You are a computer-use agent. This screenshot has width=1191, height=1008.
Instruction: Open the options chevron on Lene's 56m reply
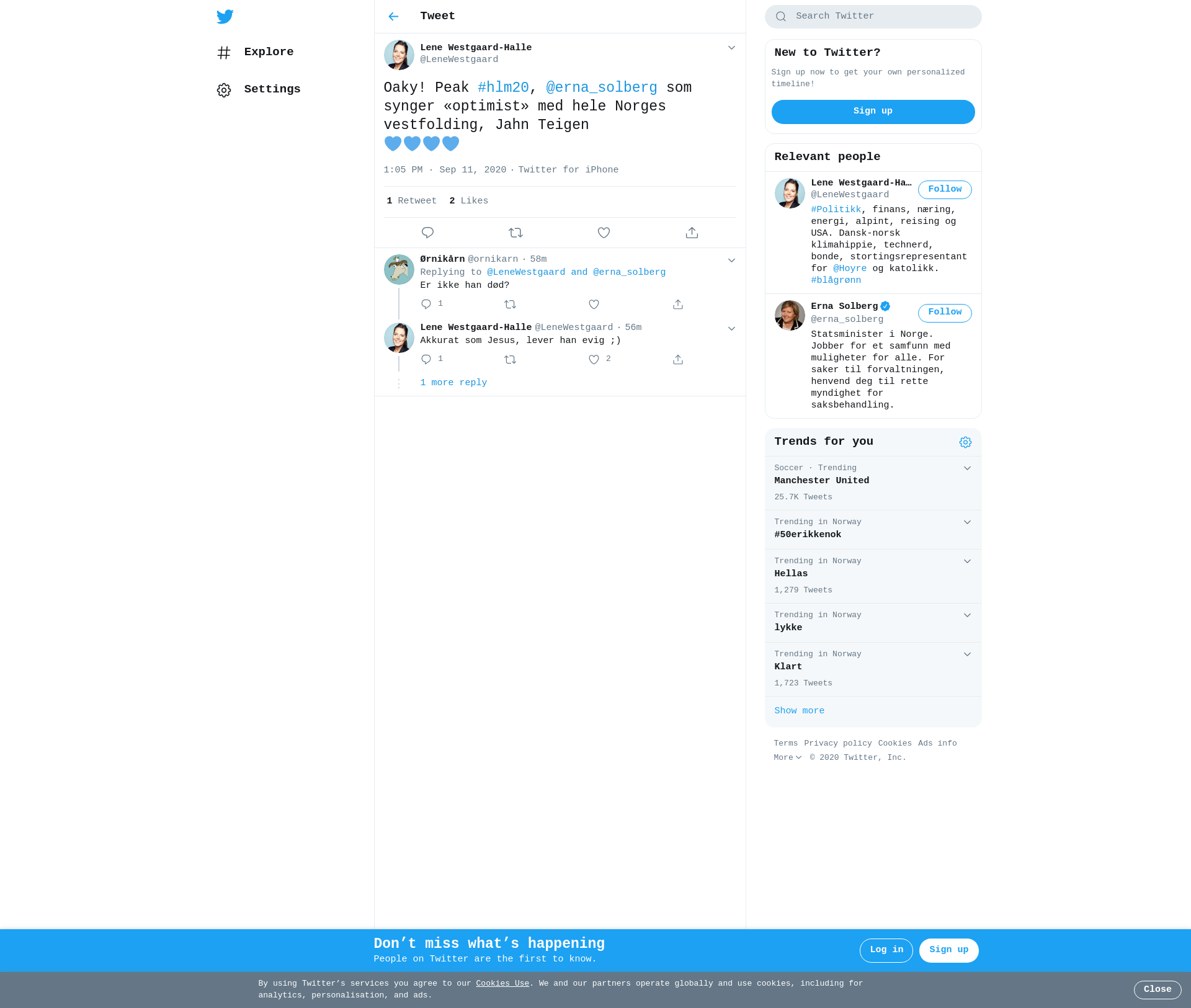[x=731, y=329]
